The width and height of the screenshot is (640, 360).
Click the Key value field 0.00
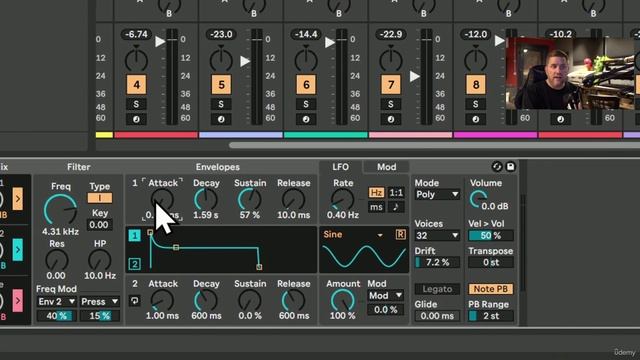[99, 225]
